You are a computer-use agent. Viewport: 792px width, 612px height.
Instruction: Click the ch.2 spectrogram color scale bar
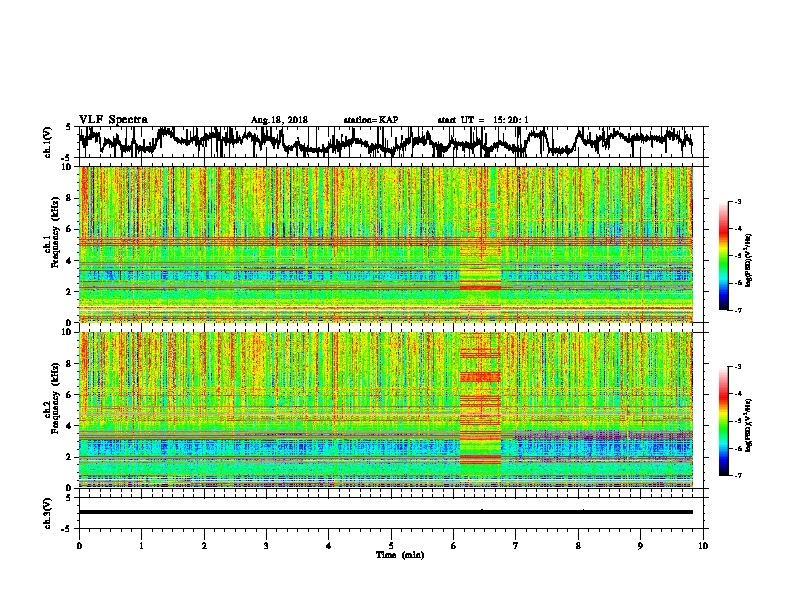723,421
